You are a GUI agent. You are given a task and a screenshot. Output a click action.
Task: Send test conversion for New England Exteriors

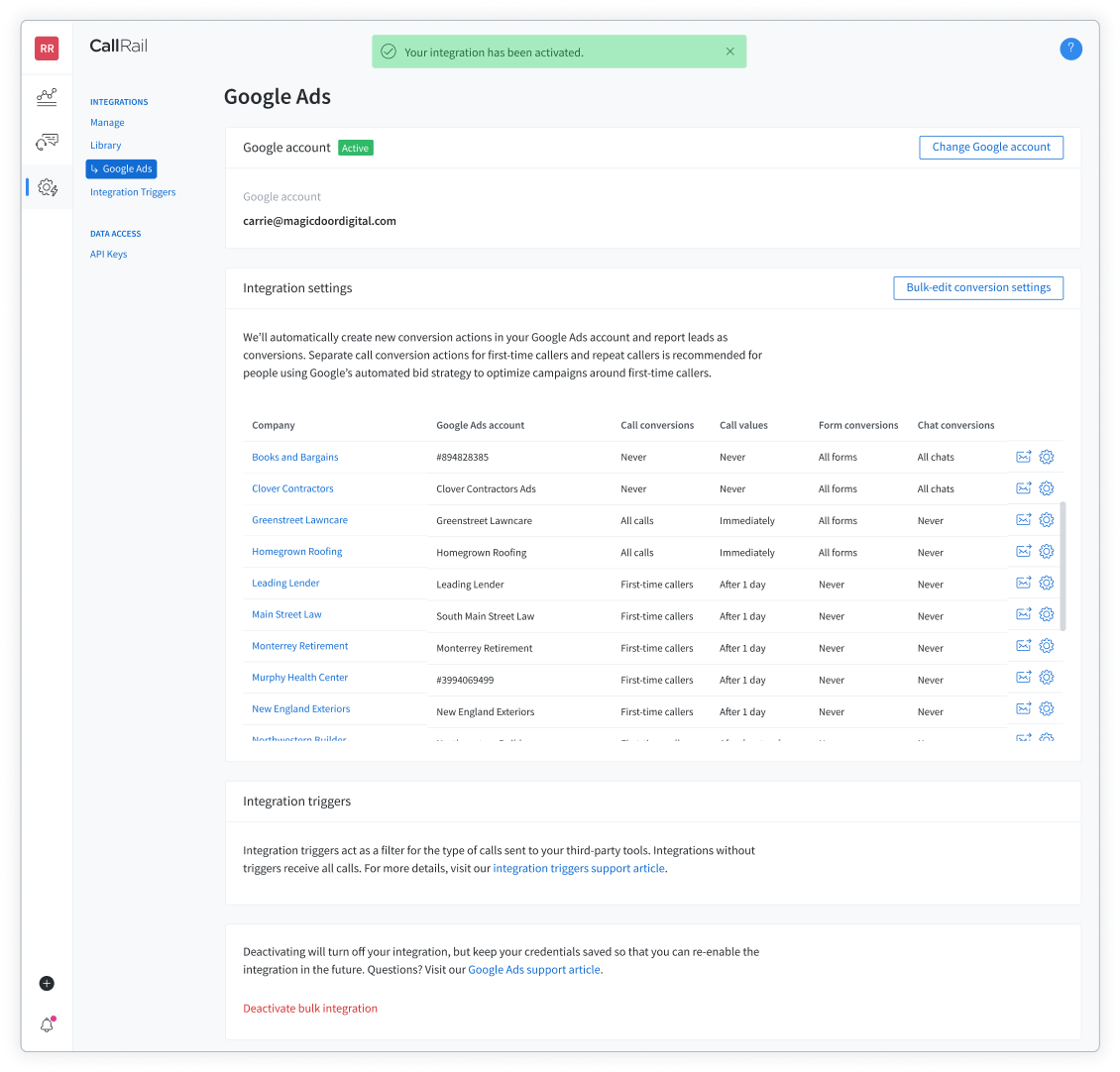(x=1024, y=708)
